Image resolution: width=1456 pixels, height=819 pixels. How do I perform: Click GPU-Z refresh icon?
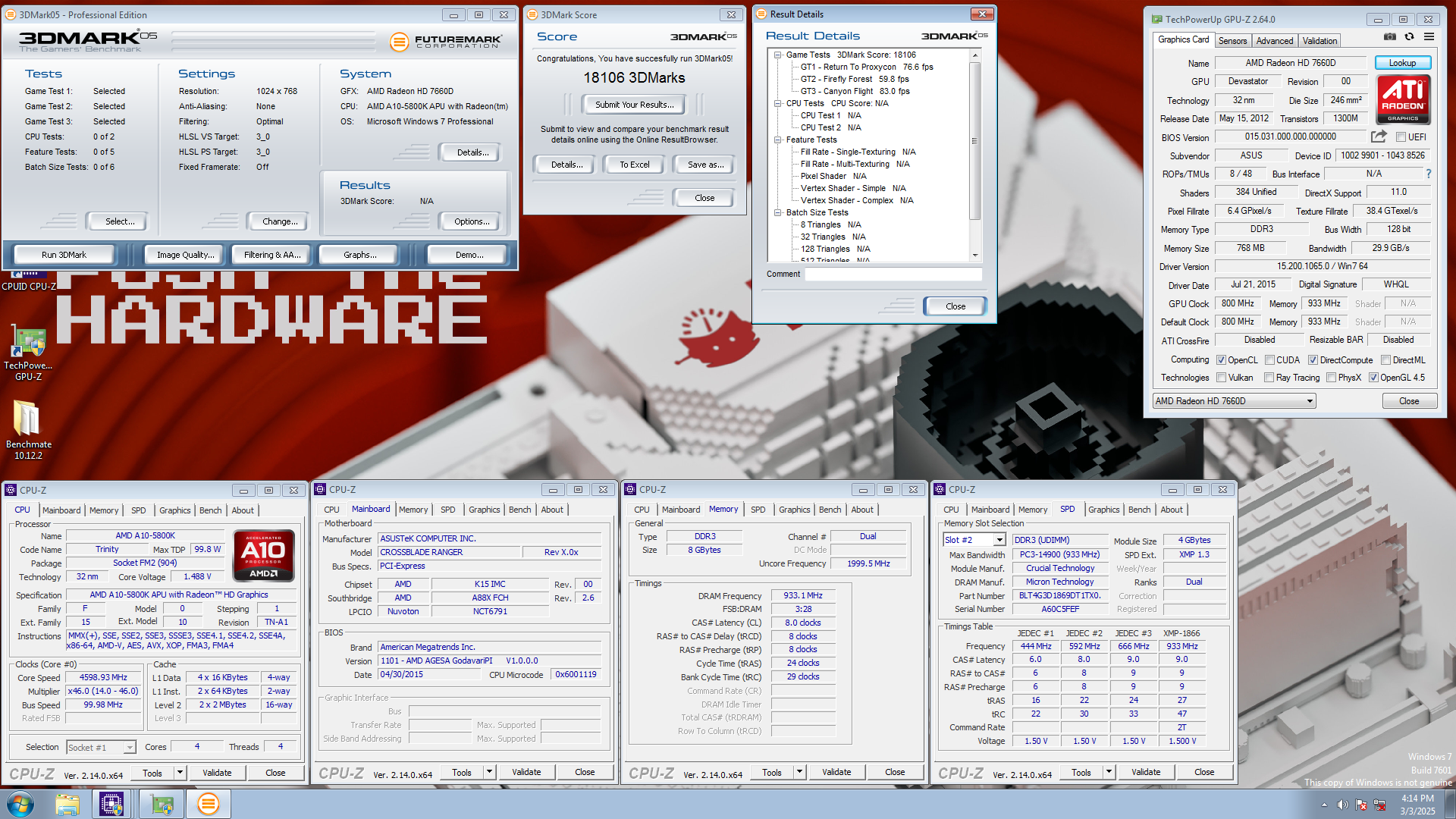pyautogui.click(x=1409, y=36)
